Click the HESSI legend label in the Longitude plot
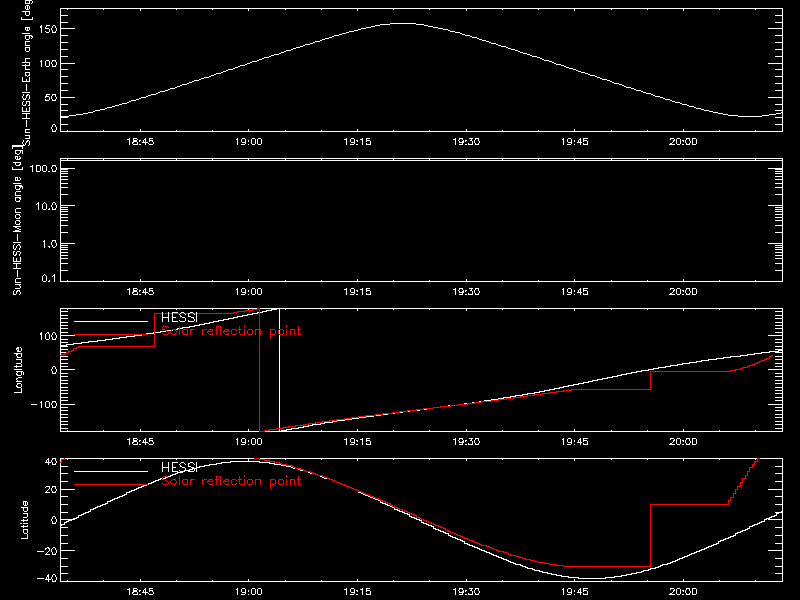Image resolution: width=800 pixels, height=600 pixels. pos(179,317)
